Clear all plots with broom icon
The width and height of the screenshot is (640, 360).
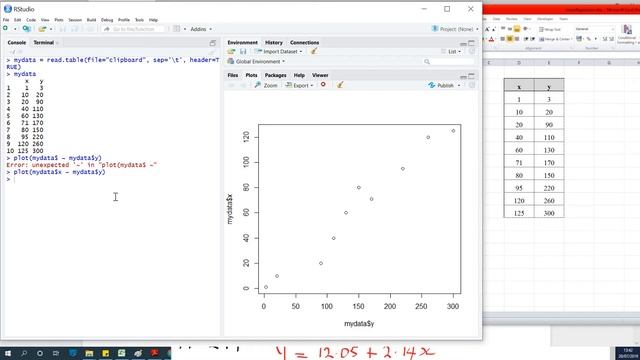[x=340, y=85]
